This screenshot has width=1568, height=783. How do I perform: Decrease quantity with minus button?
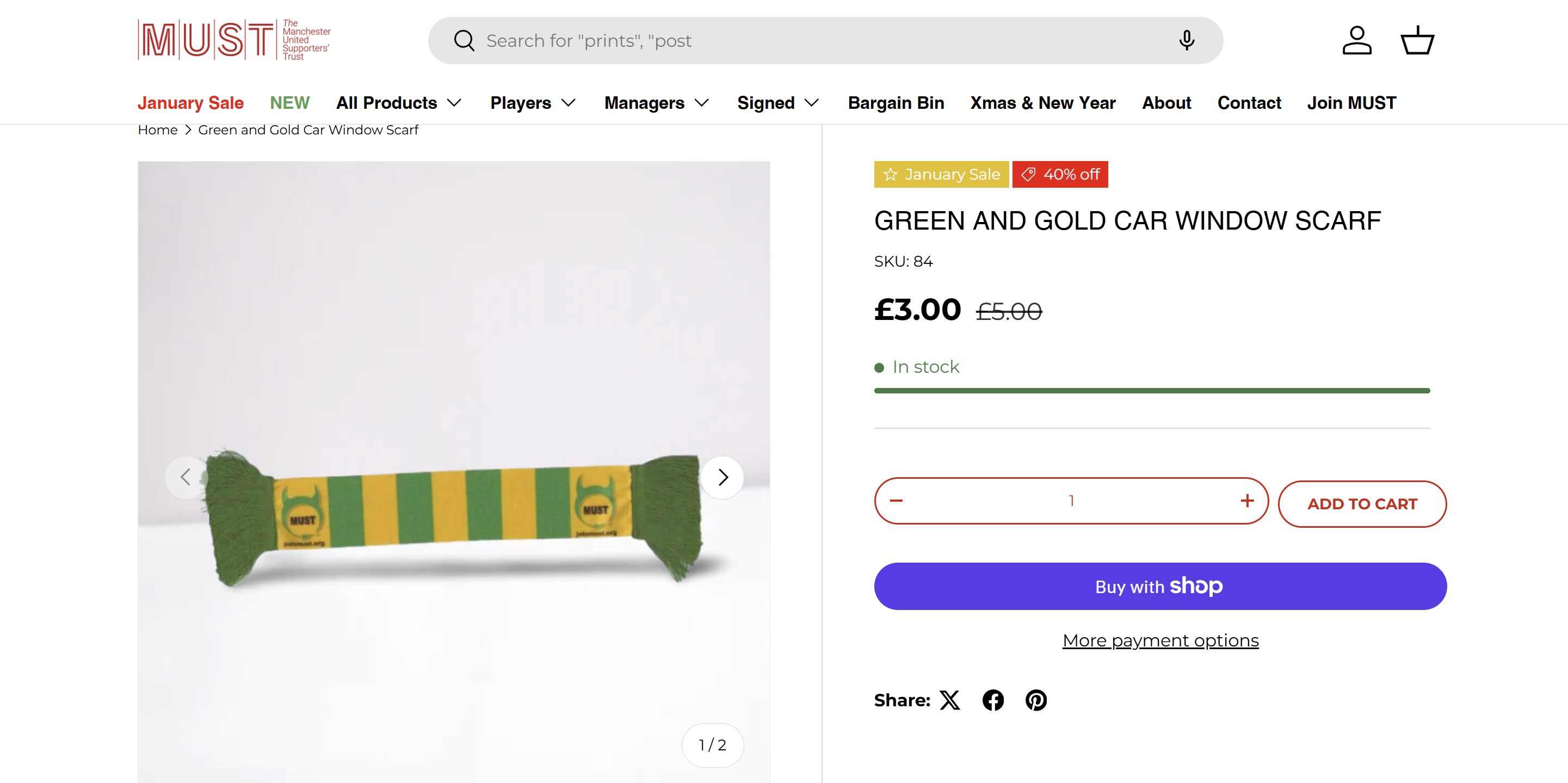[x=896, y=501]
